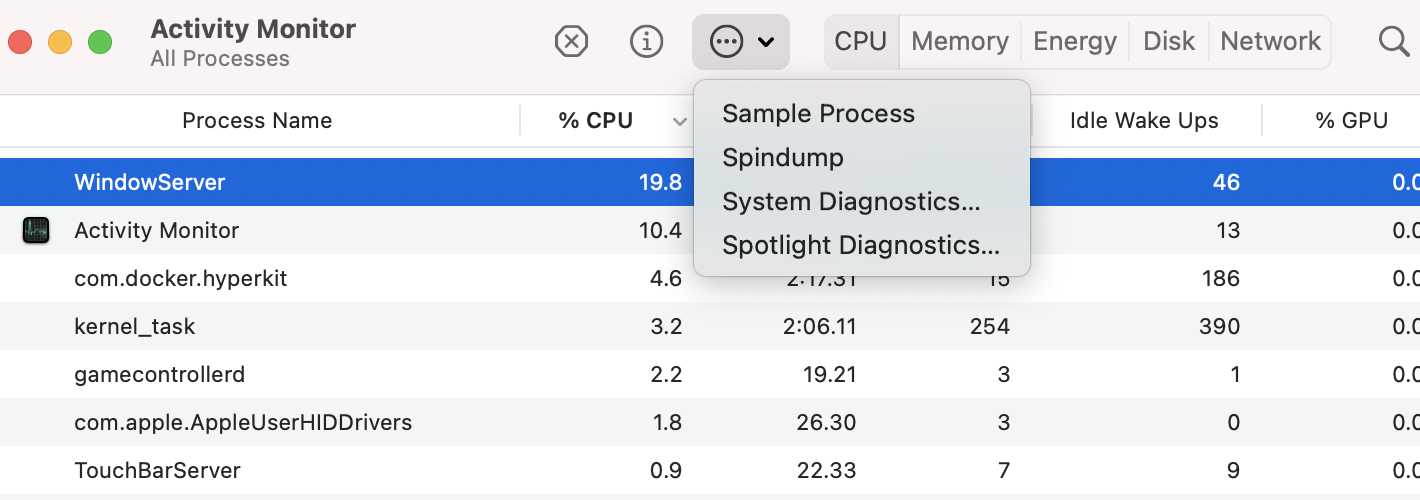Open System Diagnostics... menu item
The height and width of the screenshot is (500, 1420).
pos(851,202)
